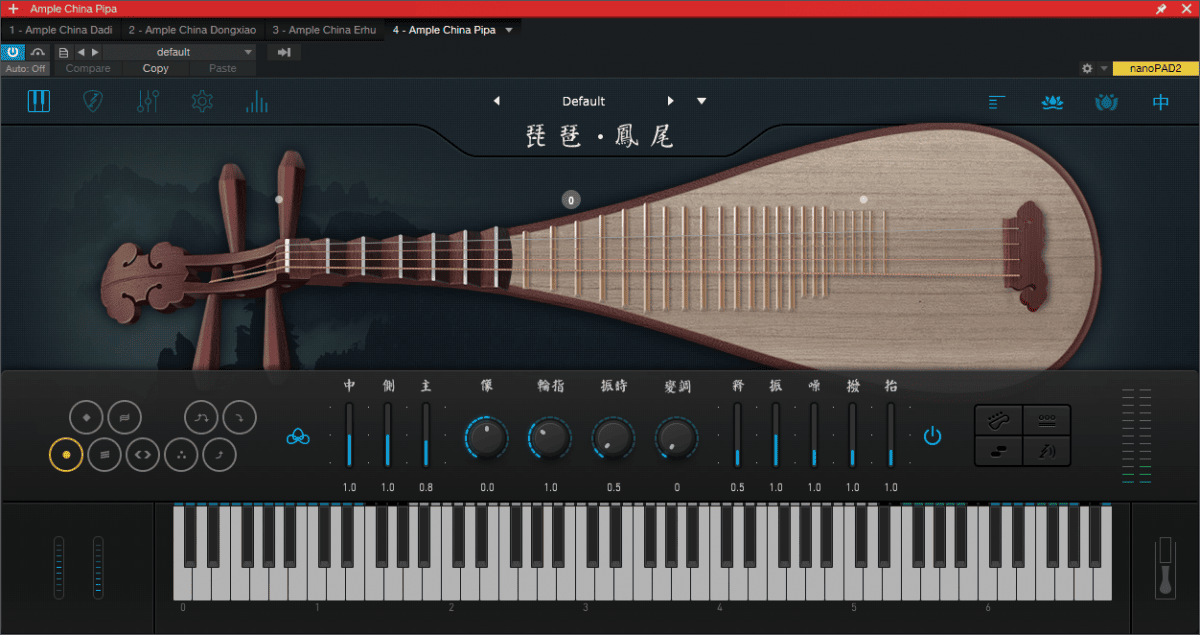
Task: Expand the instrument tab list arrow
Action: coord(509,30)
